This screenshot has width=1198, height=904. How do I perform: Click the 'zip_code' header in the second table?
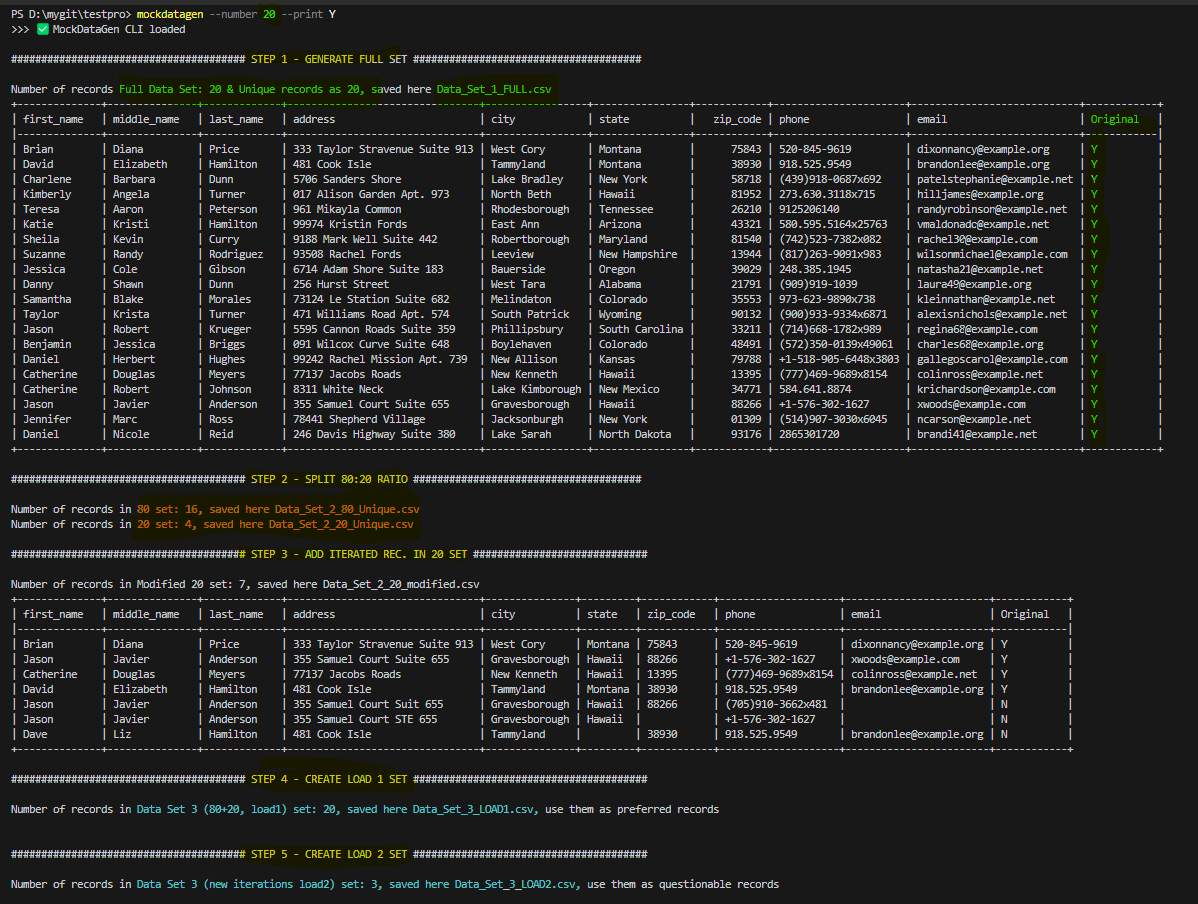click(x=671, y=614)
